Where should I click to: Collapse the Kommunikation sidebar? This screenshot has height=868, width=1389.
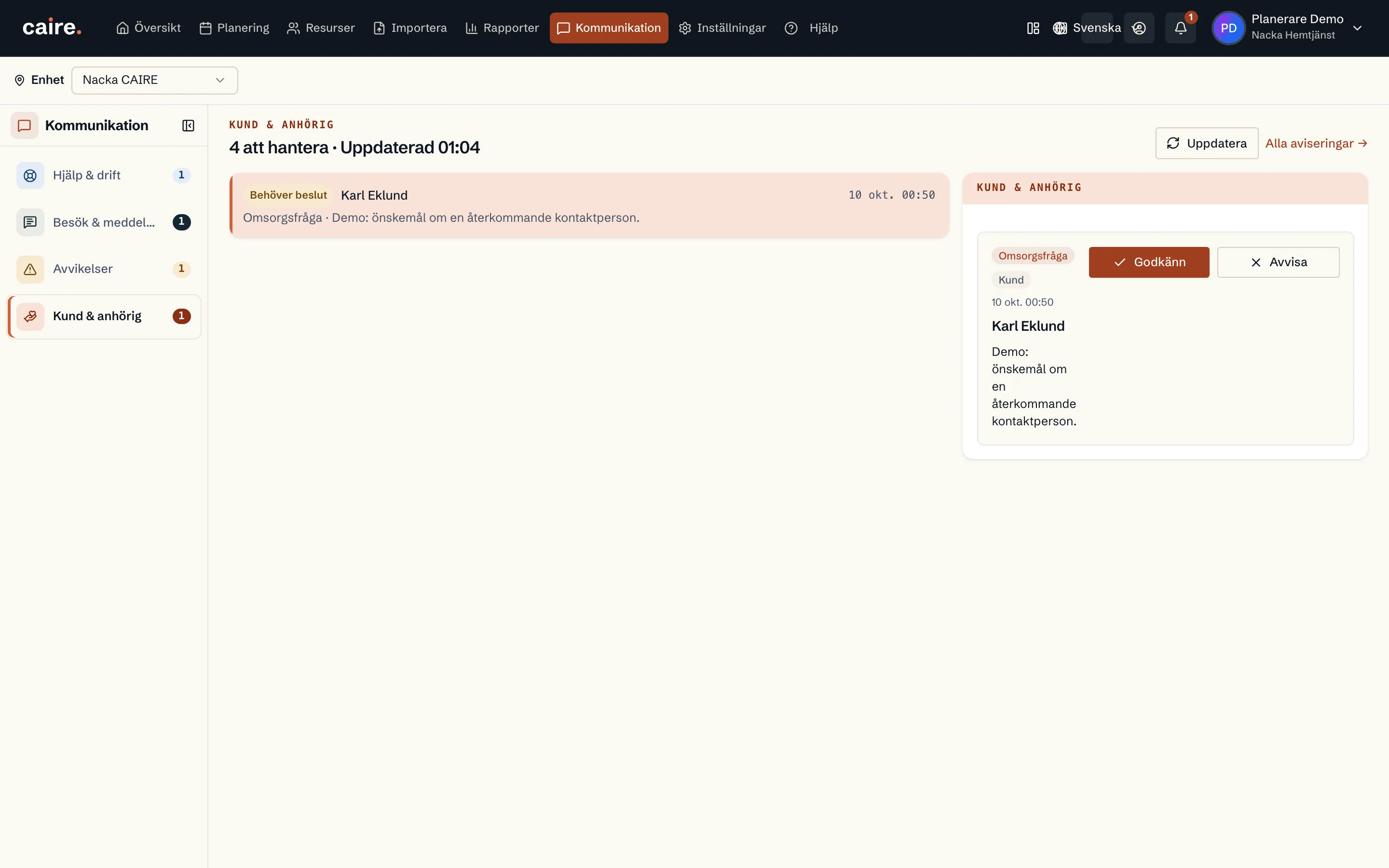click(188, 126)
